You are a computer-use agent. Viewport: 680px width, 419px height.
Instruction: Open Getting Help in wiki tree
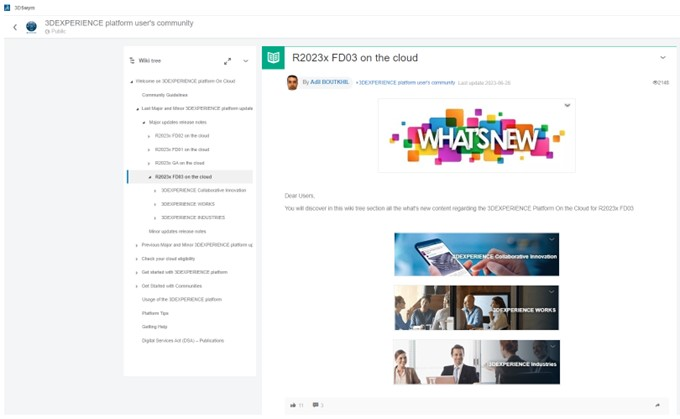(x=154, y=327)
